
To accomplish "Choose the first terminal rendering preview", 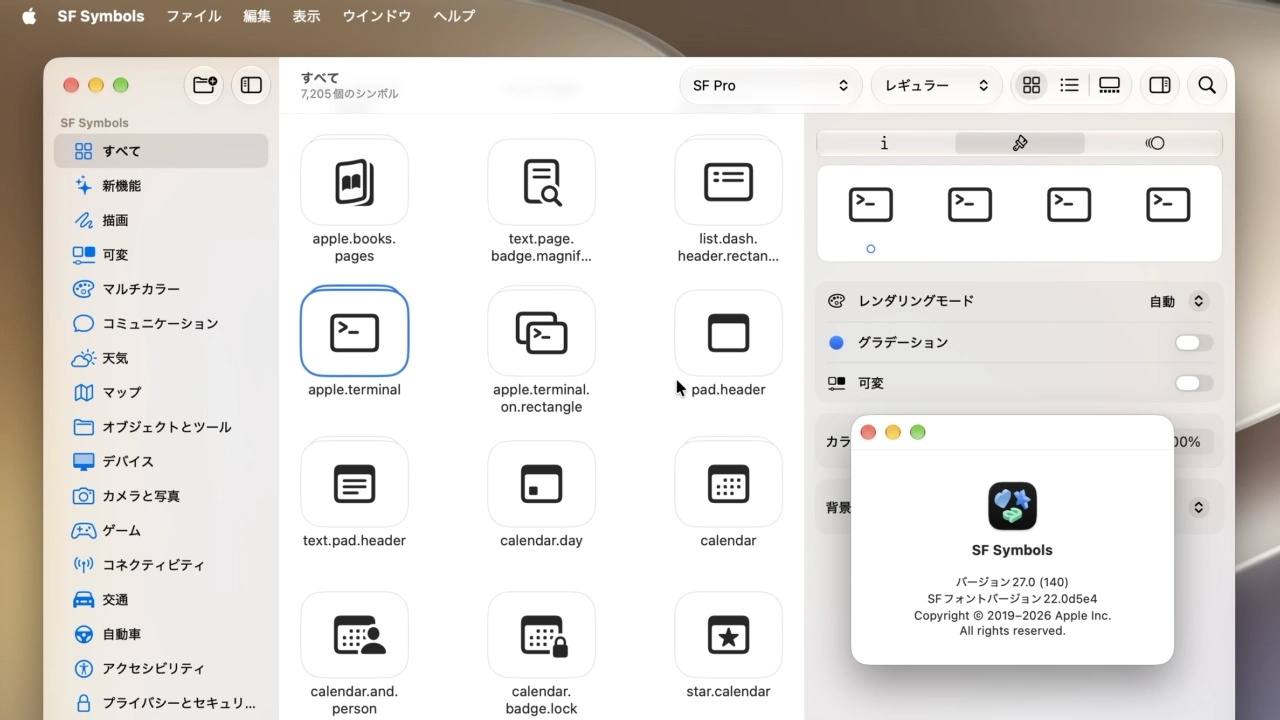I will tap(870, 204).
